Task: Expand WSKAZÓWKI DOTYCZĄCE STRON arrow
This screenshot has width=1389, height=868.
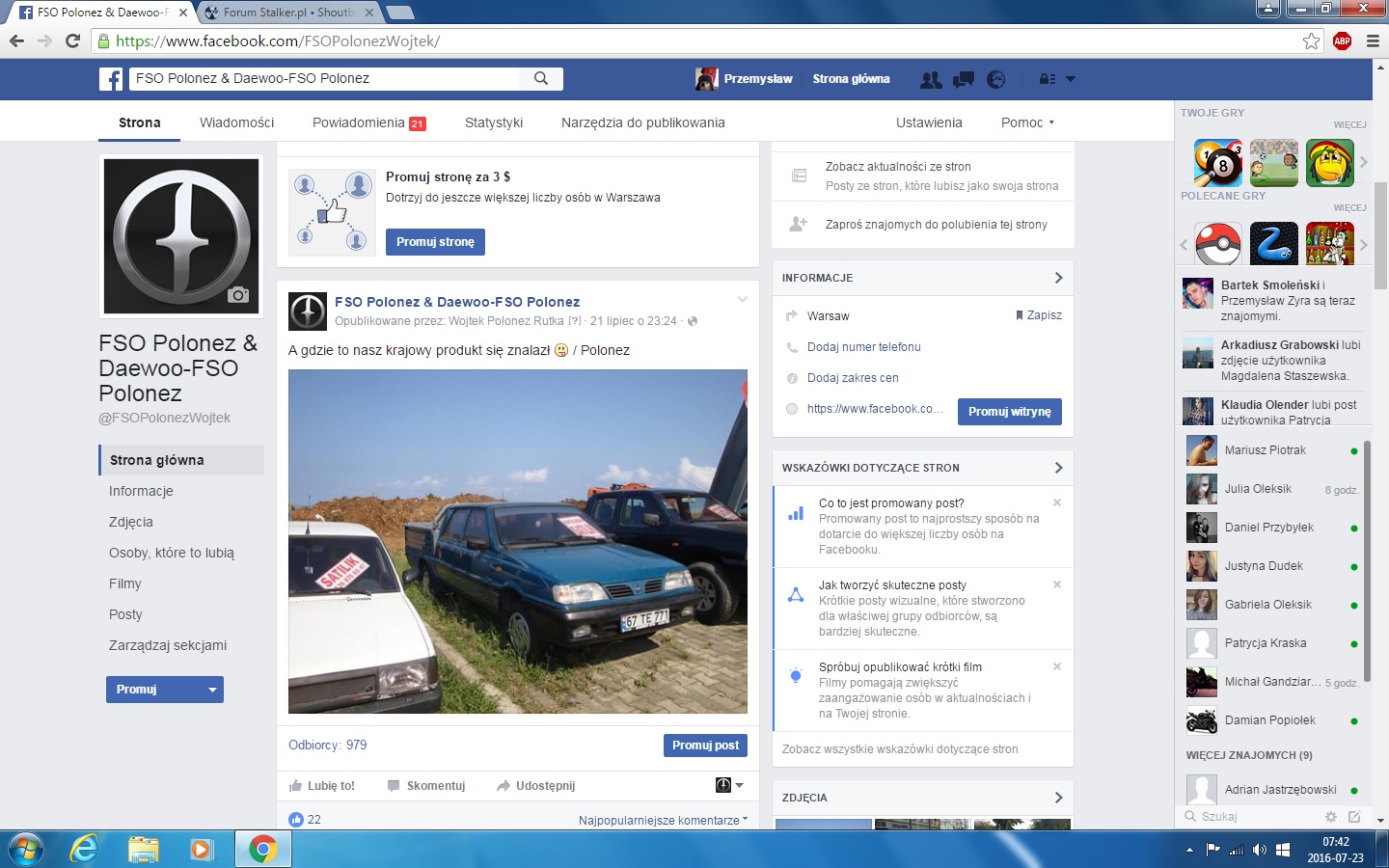Action: click(1058, 468)
